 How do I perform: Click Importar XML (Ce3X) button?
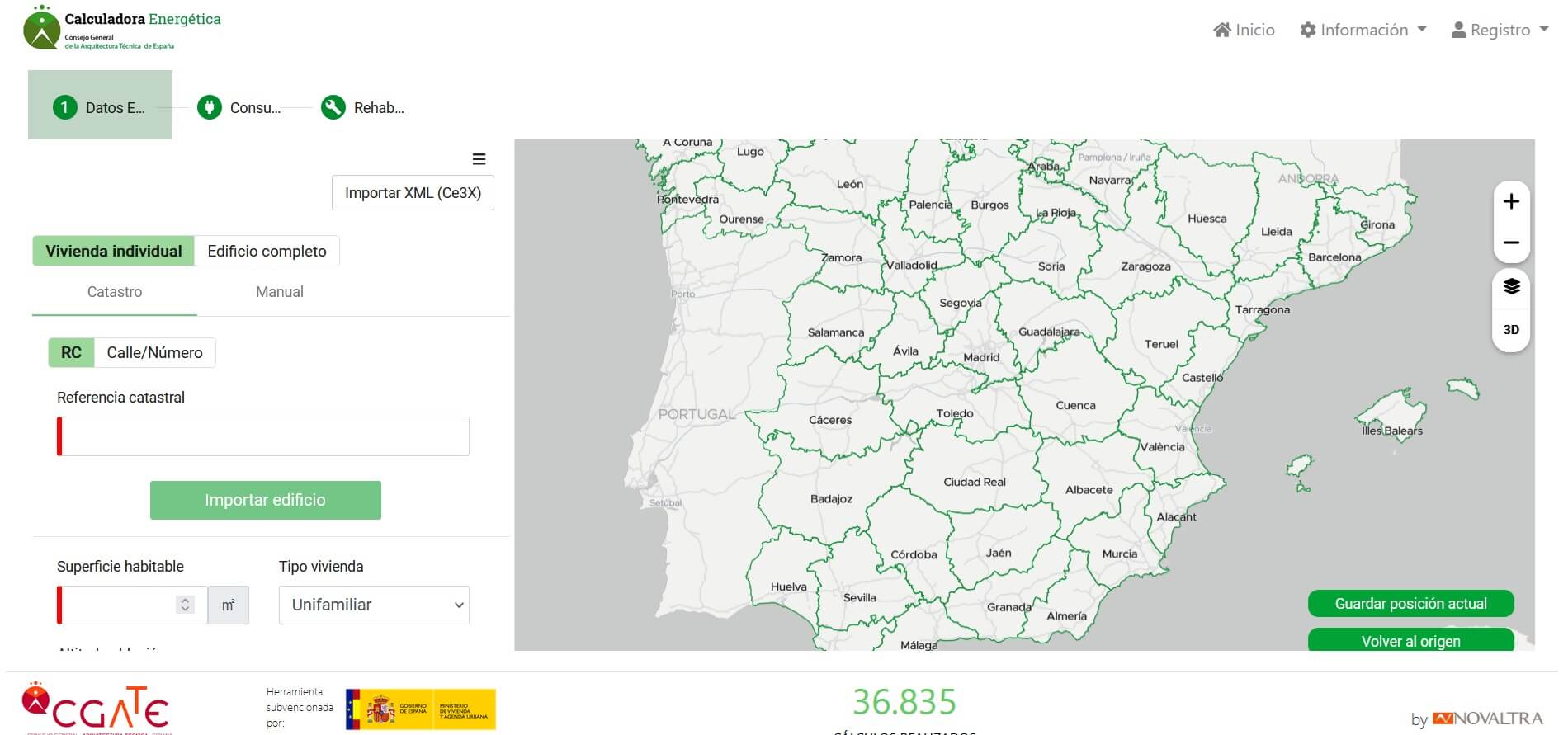coord(413,193)
